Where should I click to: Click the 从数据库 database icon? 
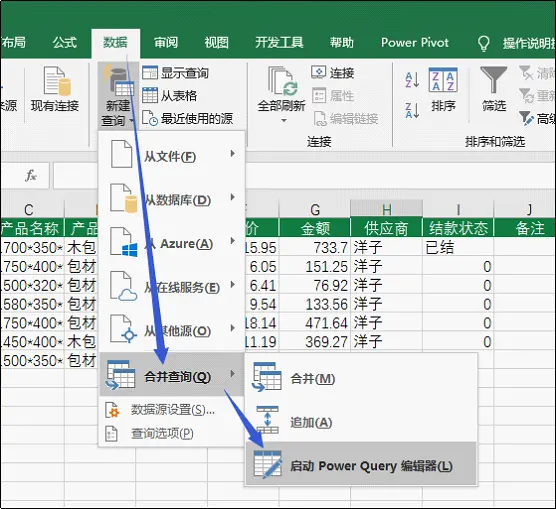pyautogui.click(x=123, y=198)
